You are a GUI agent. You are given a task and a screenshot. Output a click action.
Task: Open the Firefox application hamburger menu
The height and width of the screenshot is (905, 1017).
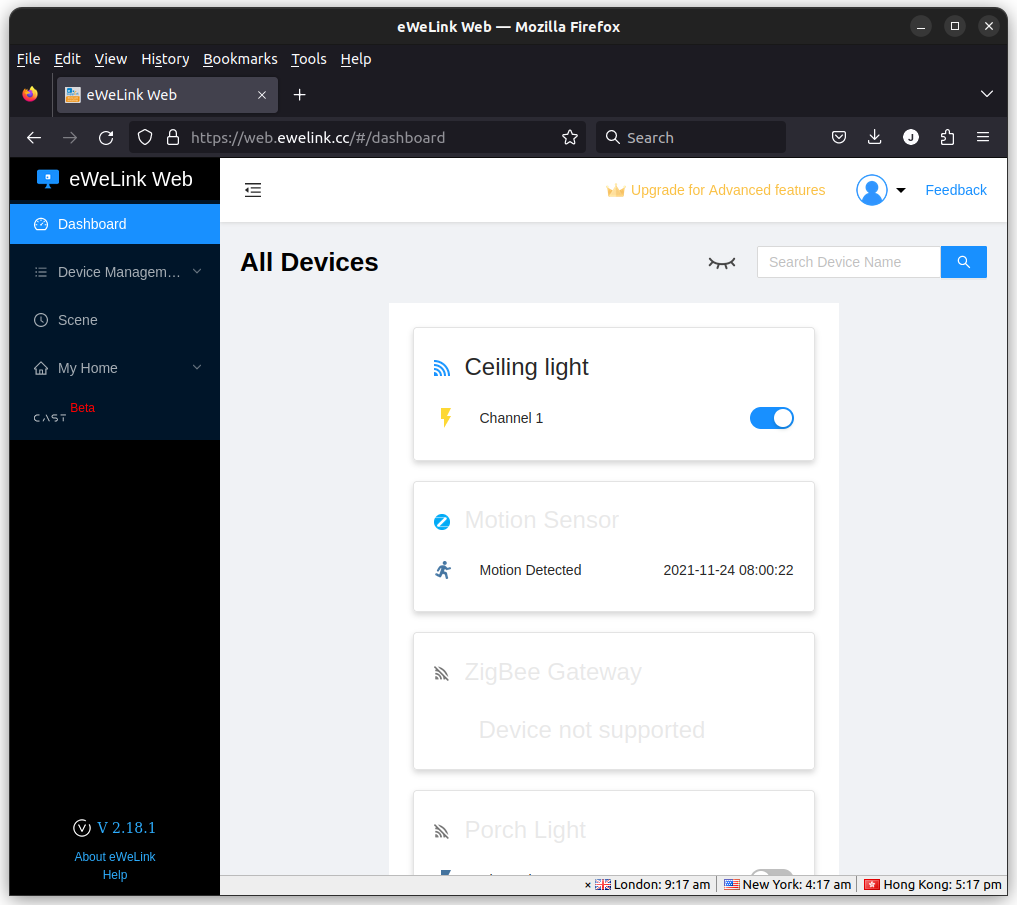[983, 137]
